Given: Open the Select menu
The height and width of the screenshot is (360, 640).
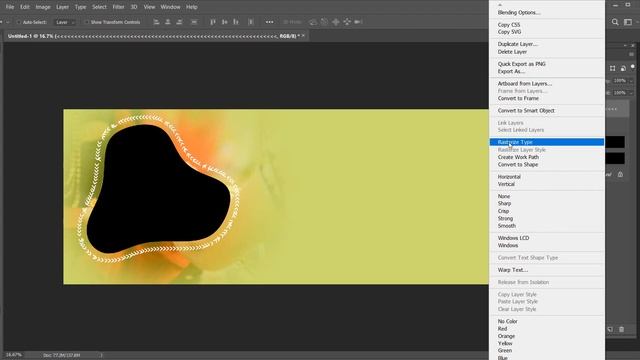Looking at the screenshot, I should pos(99,7).
